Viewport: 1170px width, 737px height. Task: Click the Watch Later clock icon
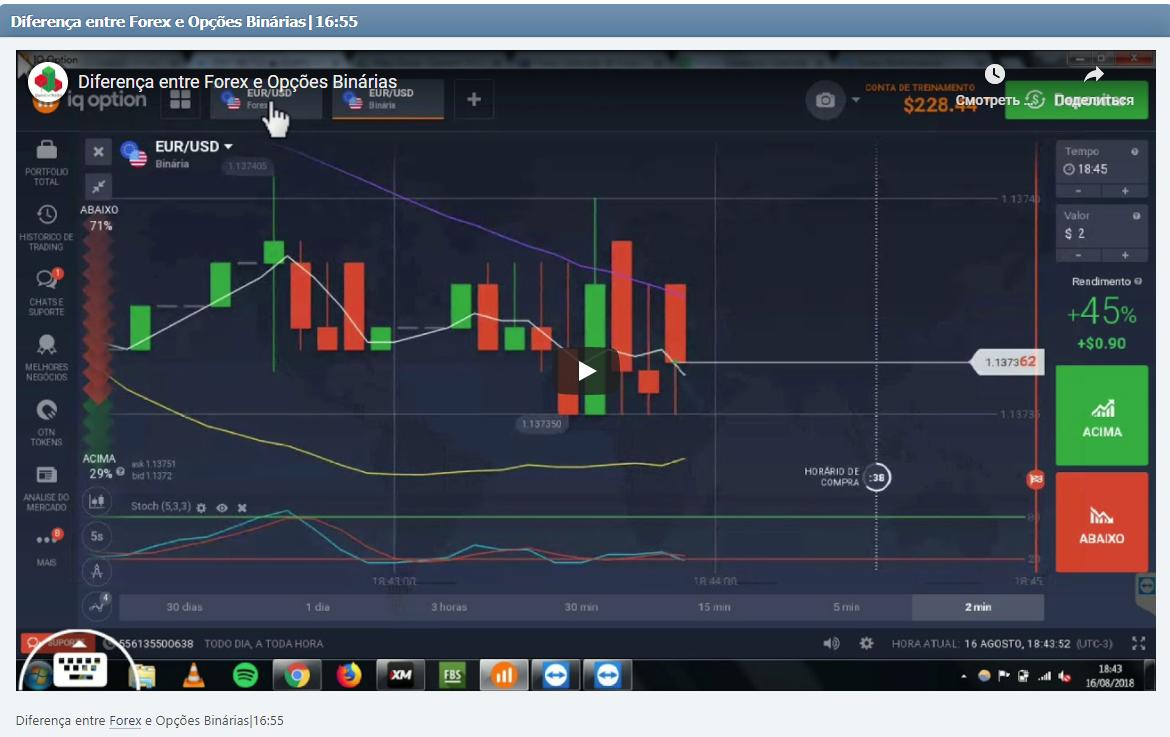point(994,75)
